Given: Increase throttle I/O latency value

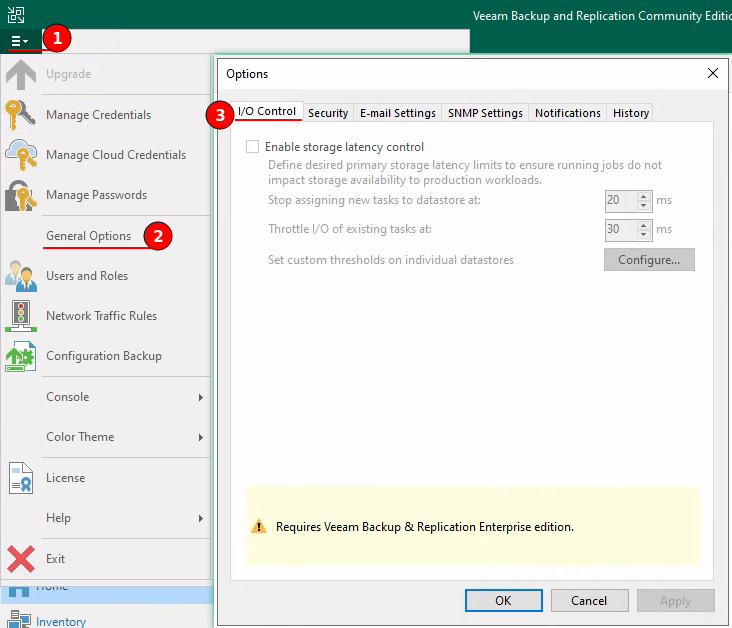Looking at the screenshot, I should click(644, 226).
